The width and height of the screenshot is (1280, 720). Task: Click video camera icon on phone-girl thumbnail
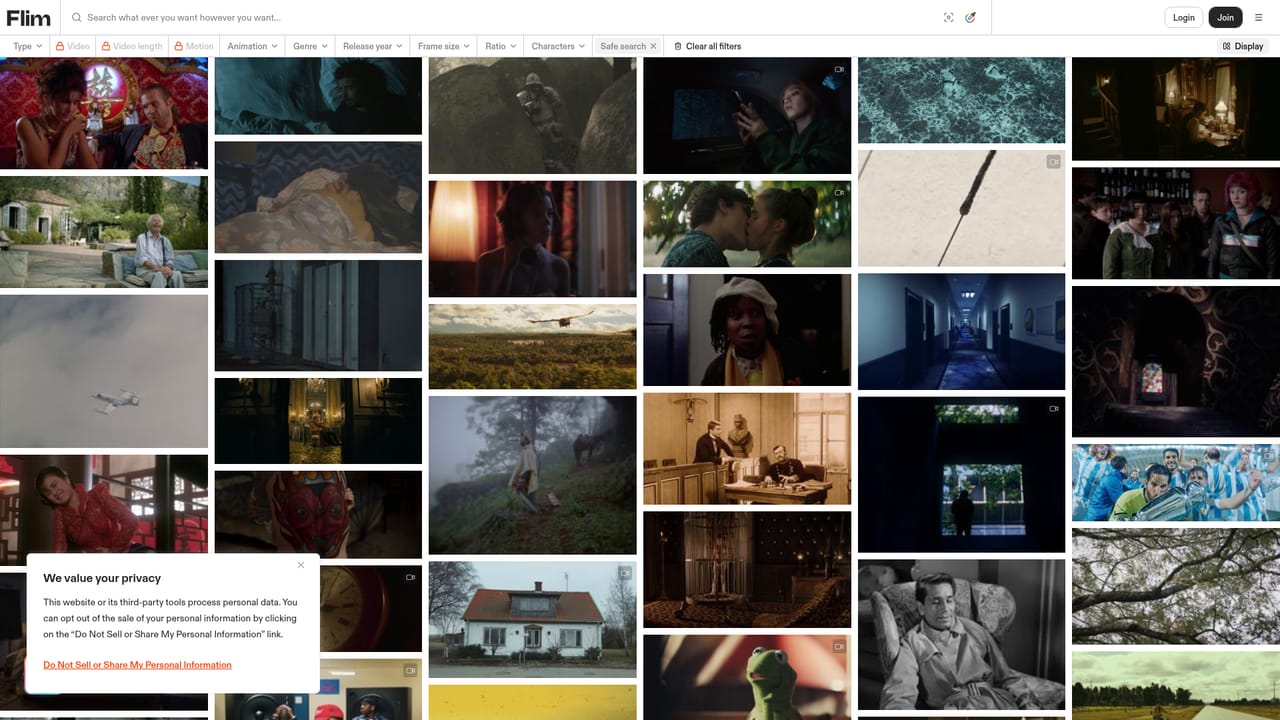(839, 70)
